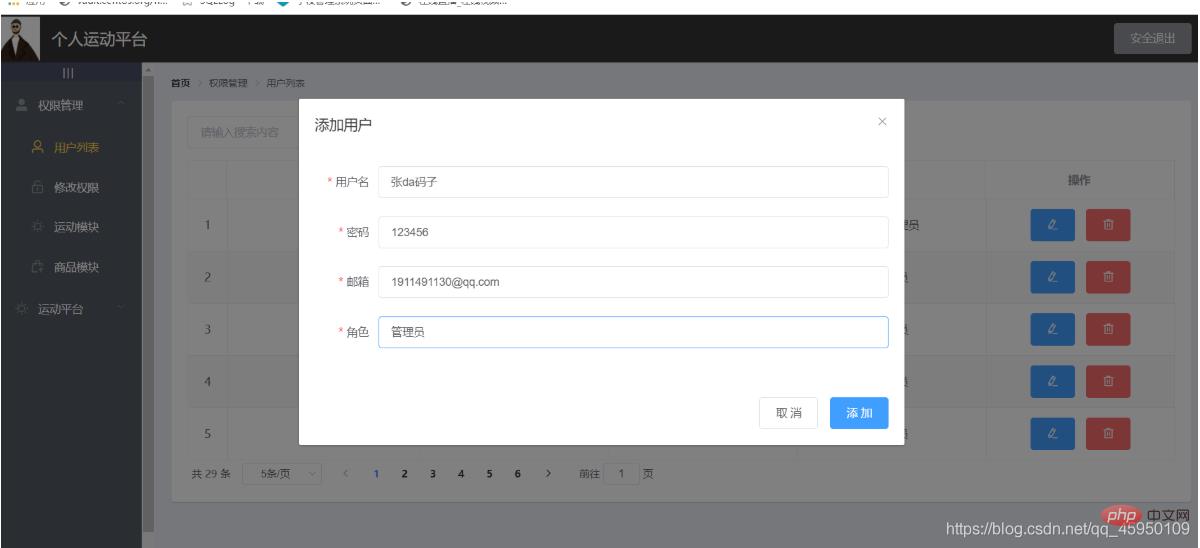Click the red delete icon in row 1
Screen dimensions: 1200x548
tap(1108, 225)
